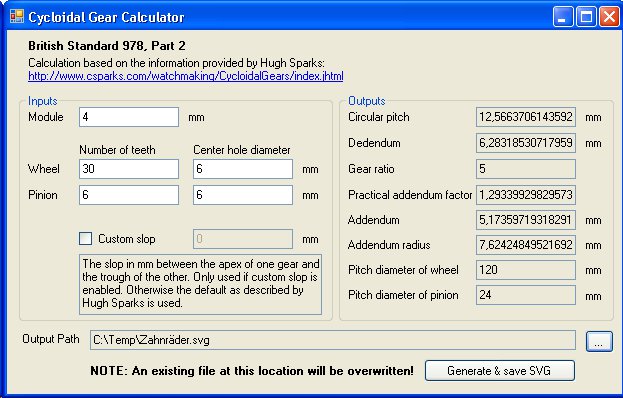Minimize the Cycloidal Gear Calculator window
This screenshot has height=398, width=623.
[x=563, y=17]
